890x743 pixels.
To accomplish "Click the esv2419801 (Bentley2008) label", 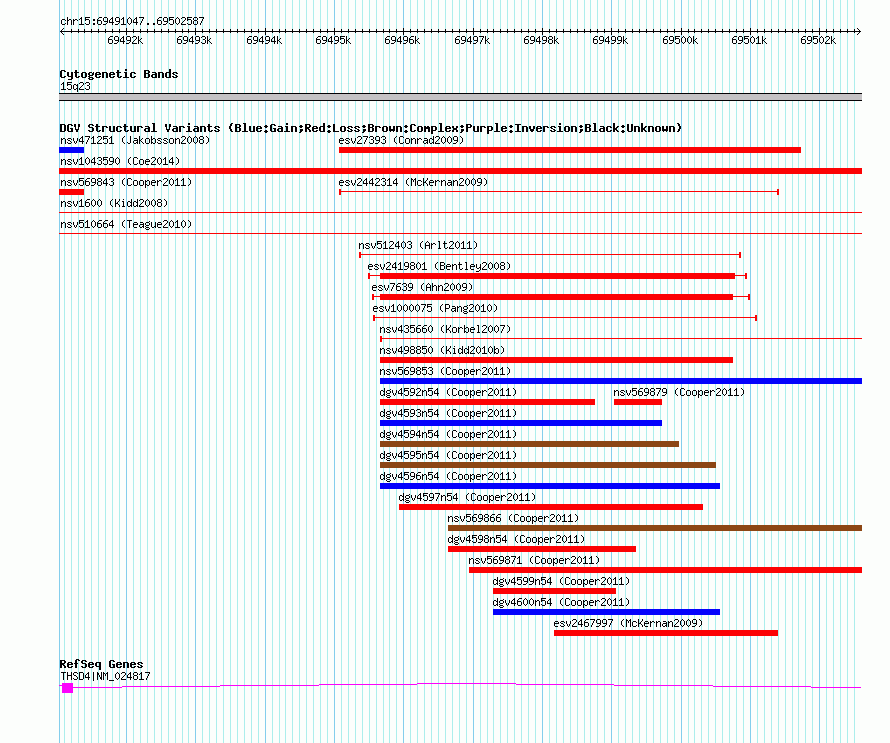I will coord(439,266).
